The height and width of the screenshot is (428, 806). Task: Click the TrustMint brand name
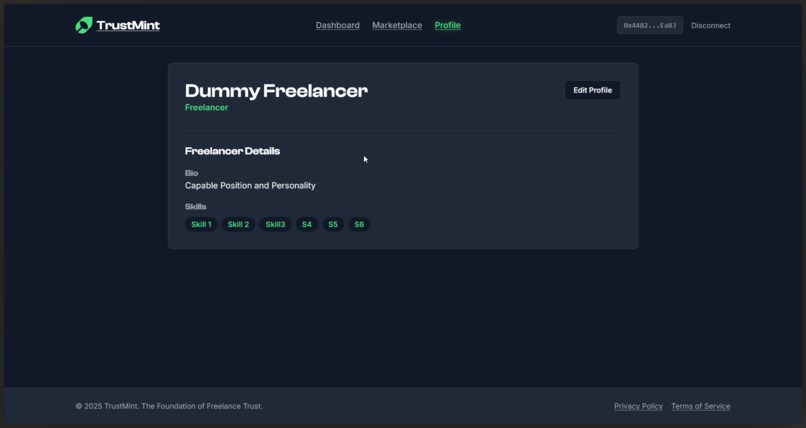(x=128, y=25)
